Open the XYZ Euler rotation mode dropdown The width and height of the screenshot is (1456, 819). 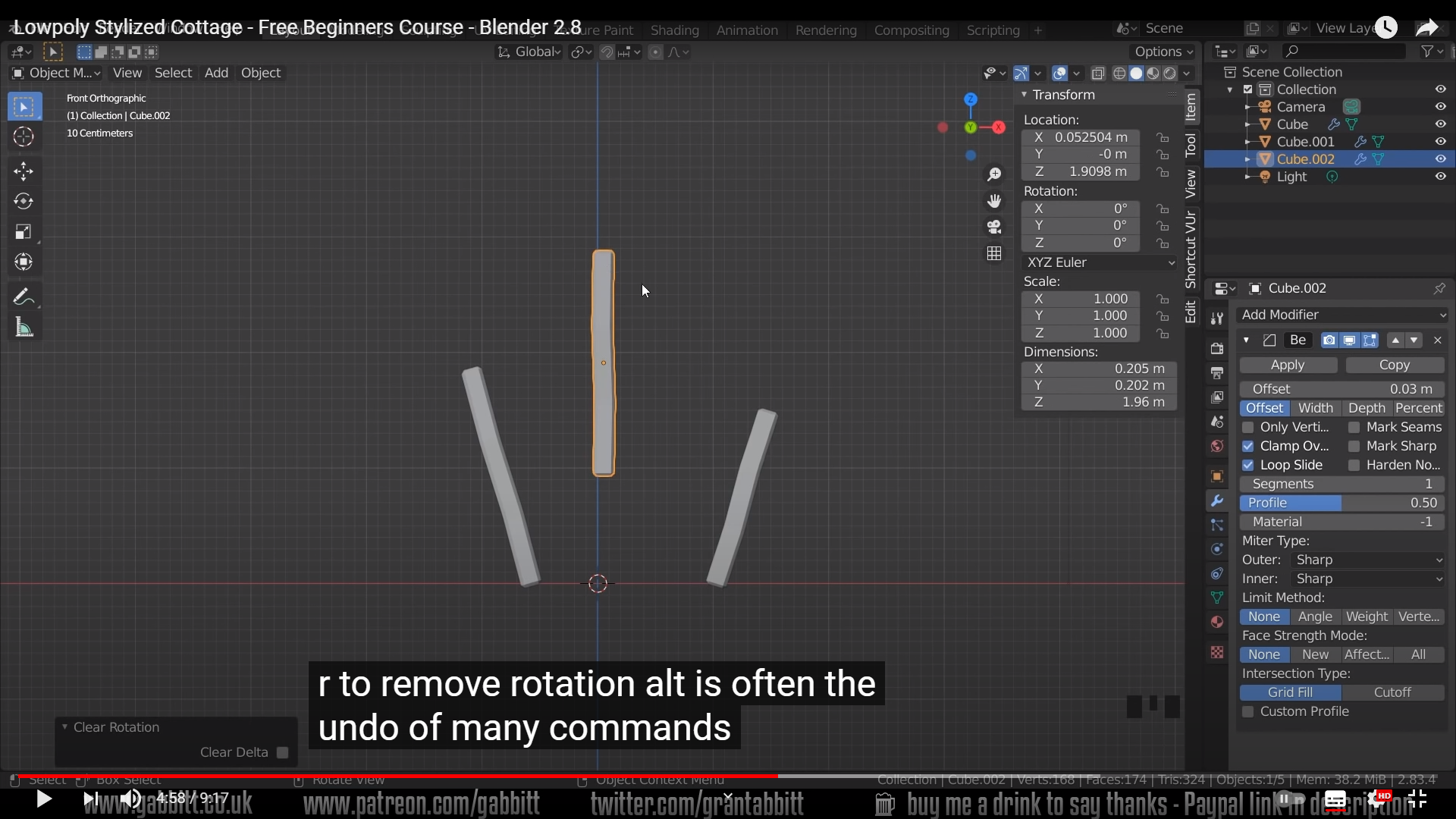point(1100,262)
